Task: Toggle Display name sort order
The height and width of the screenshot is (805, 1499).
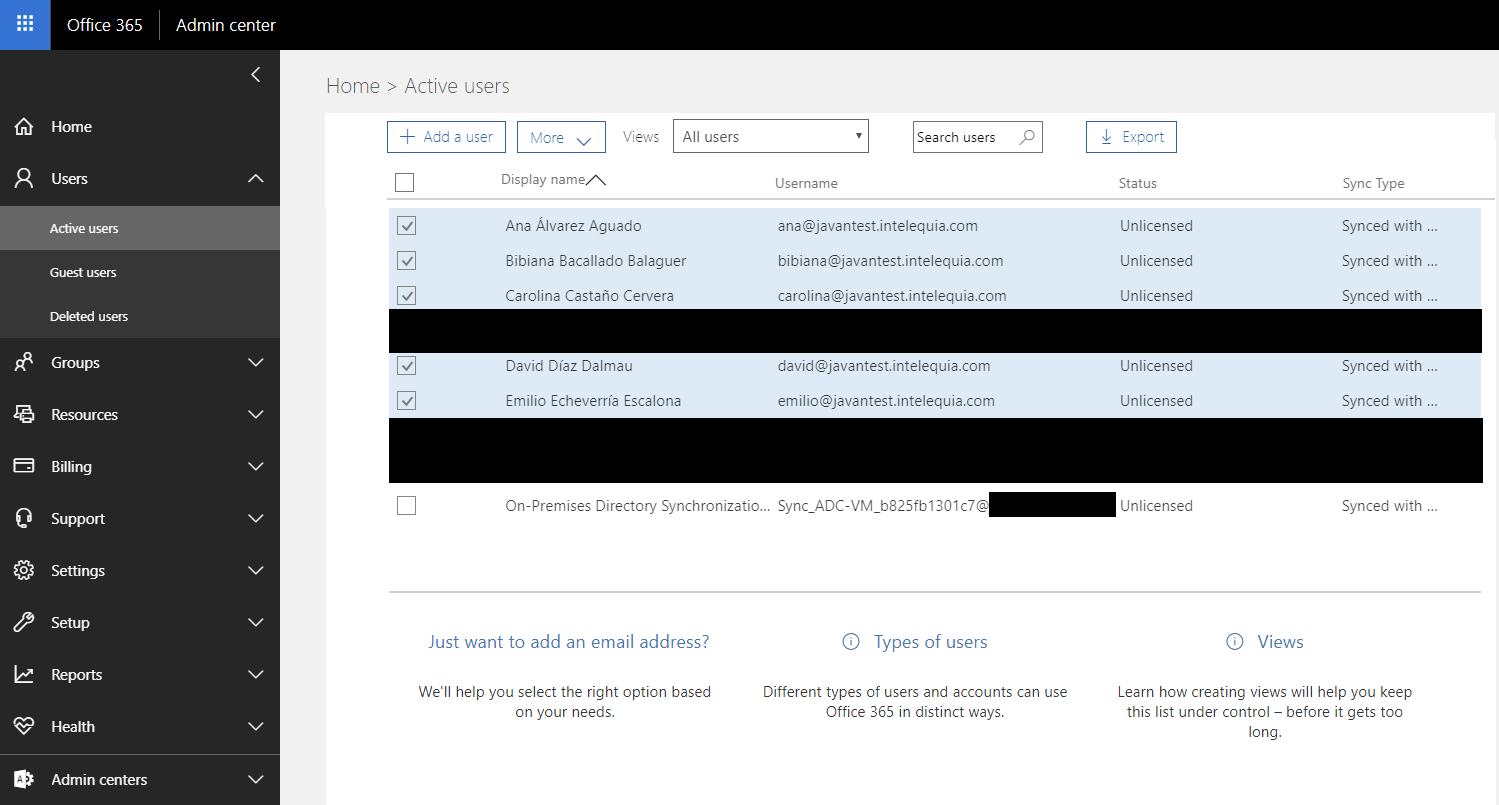Action: pos(597,179)
